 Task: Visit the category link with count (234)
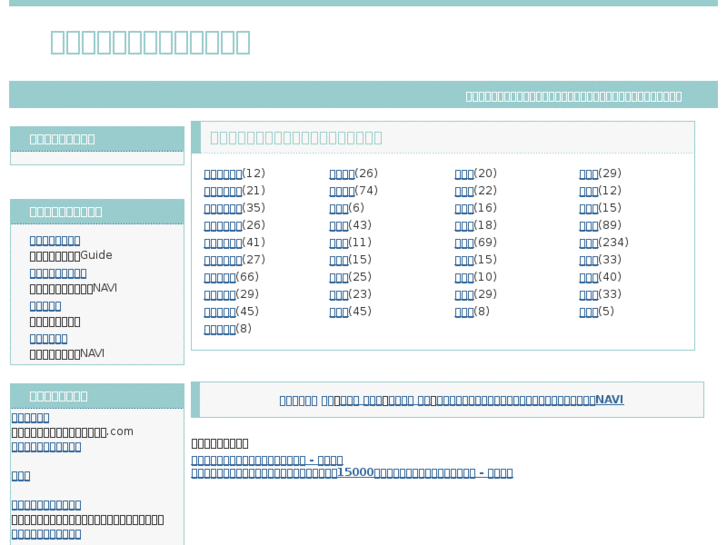[x=588, y=243]
